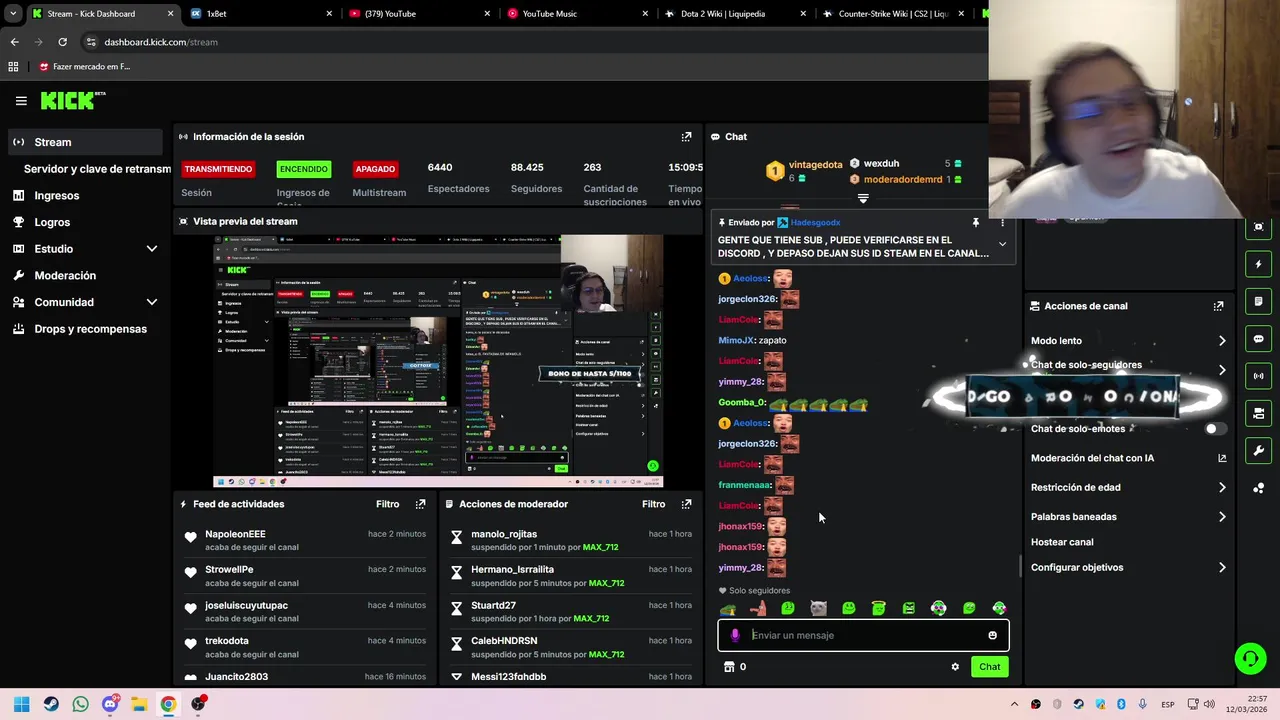Image resolution: width=1280 pixels, height=720 pixels.
Task: Pop out the Feed de actividades panel
Action: (420, 504)
